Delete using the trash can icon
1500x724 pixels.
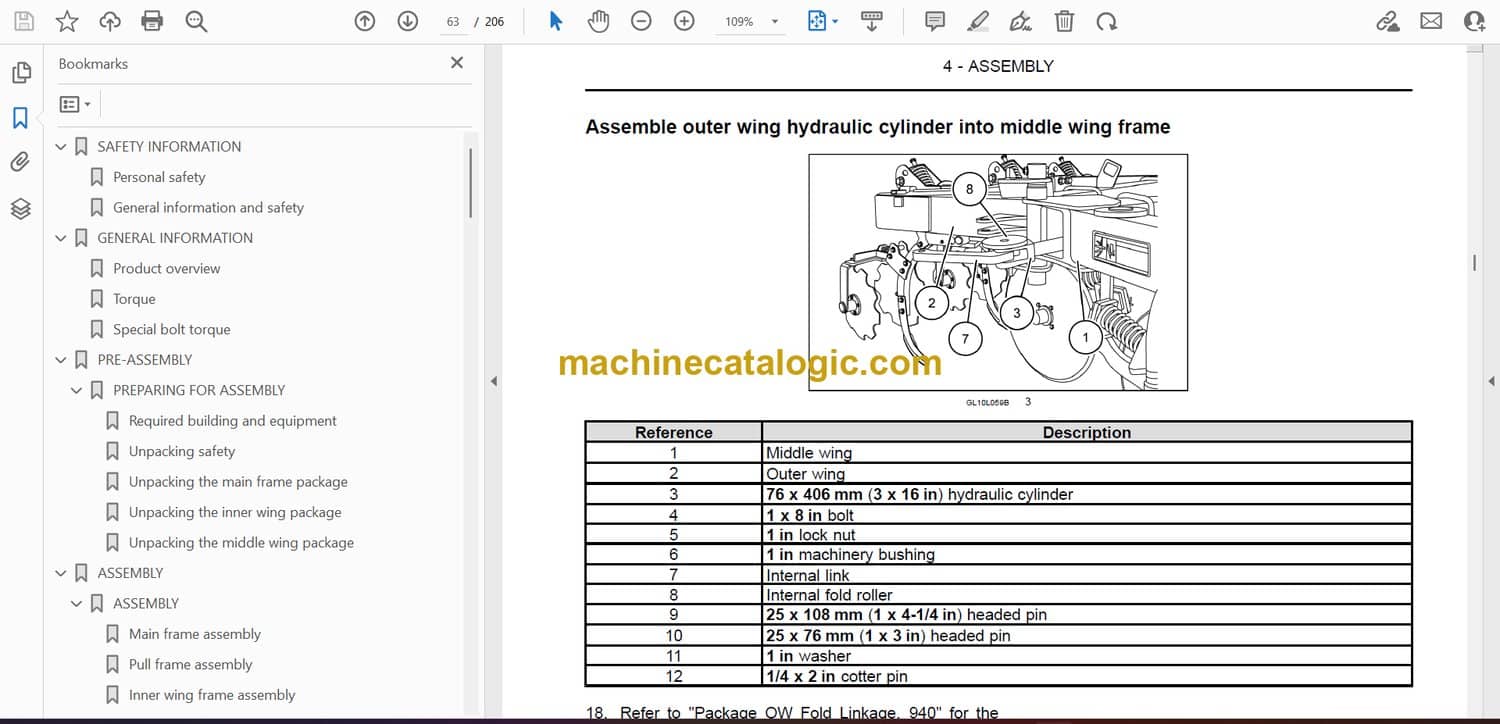coord(1064,21)
